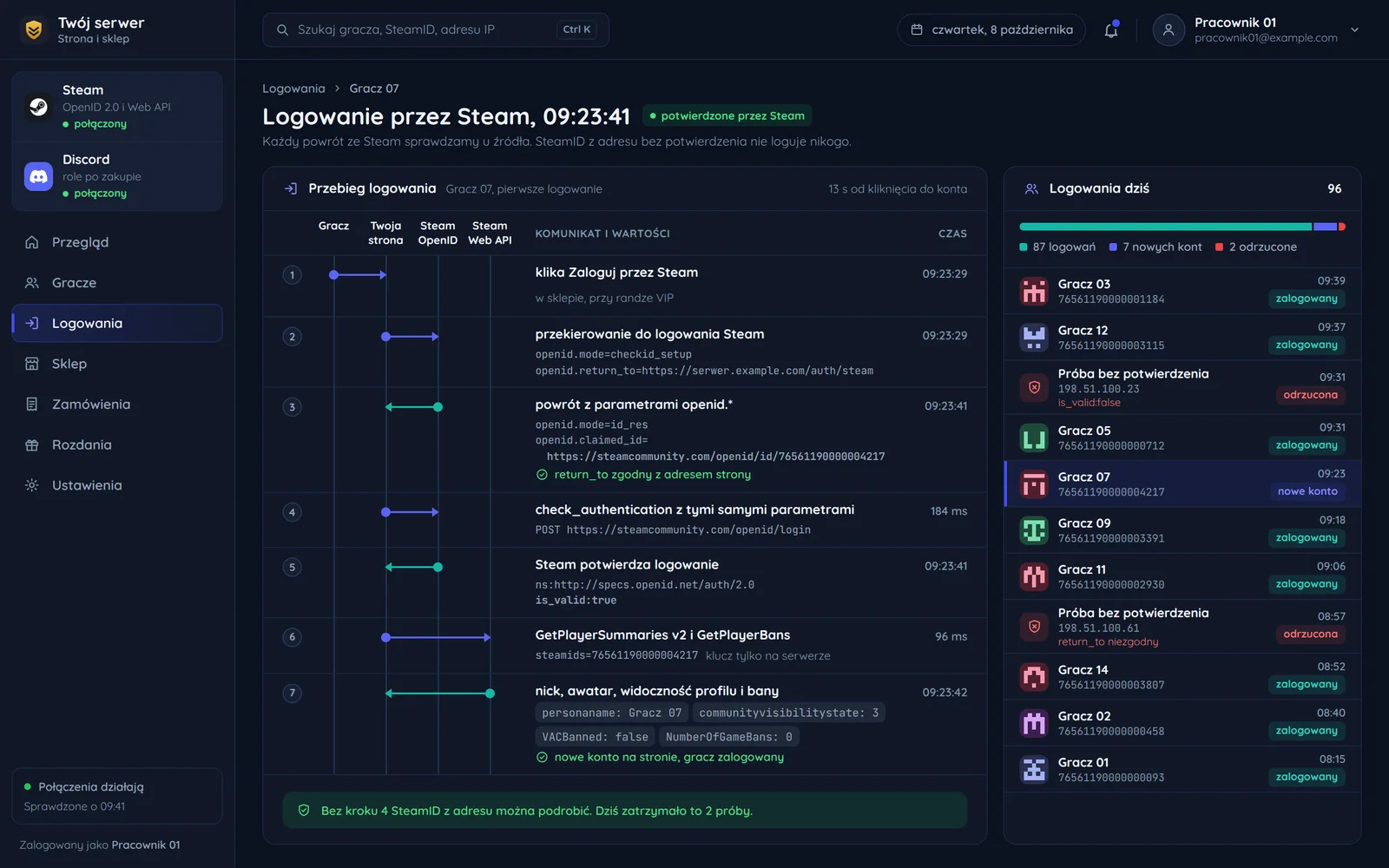Click the shield logo of Twój serwer
This screenshot has height=868, width=1389.
click(x=34, y=30)
